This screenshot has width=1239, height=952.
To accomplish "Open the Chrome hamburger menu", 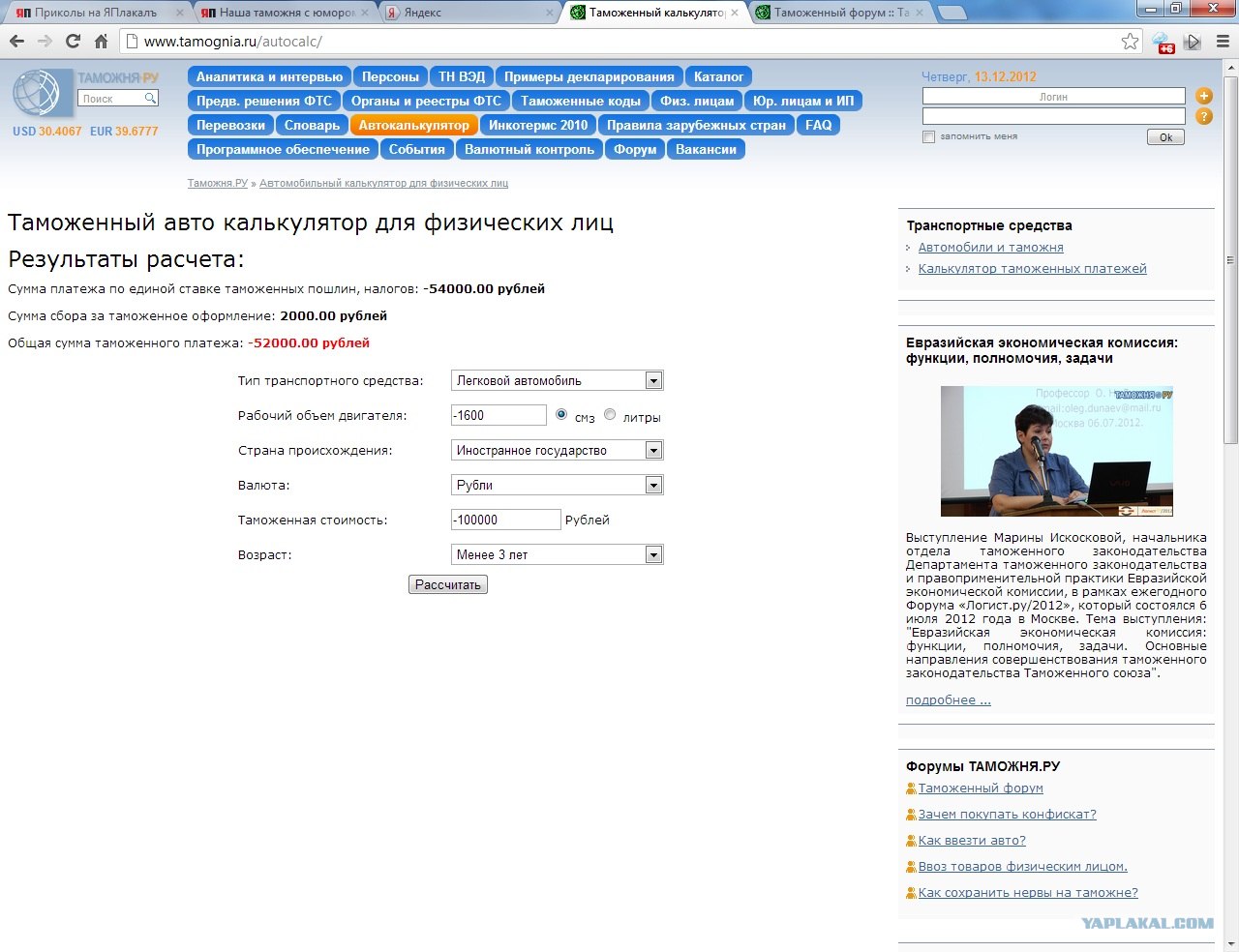I will click(x=1222, y=42).
